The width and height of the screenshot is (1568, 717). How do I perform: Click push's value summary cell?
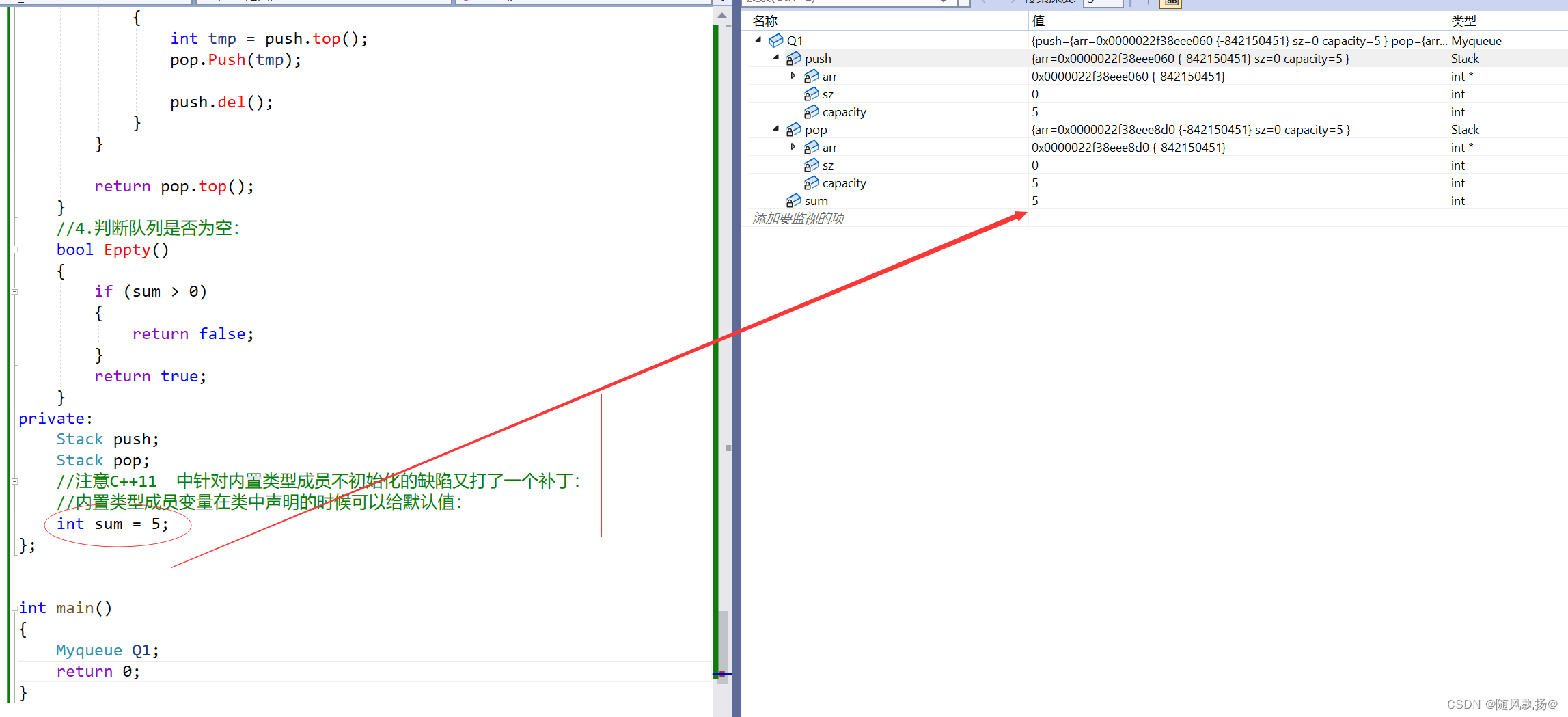click(x=1190, y=59)
